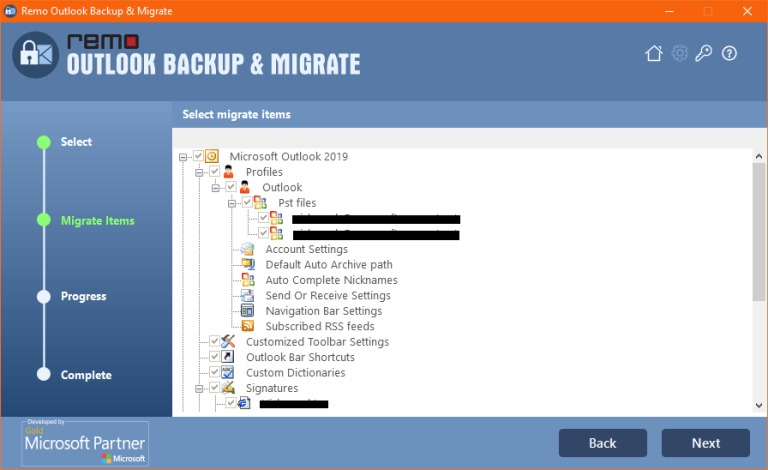The image size is (768, 470).
Task: Click the second Pst file item icon
Action: (277, 233)
